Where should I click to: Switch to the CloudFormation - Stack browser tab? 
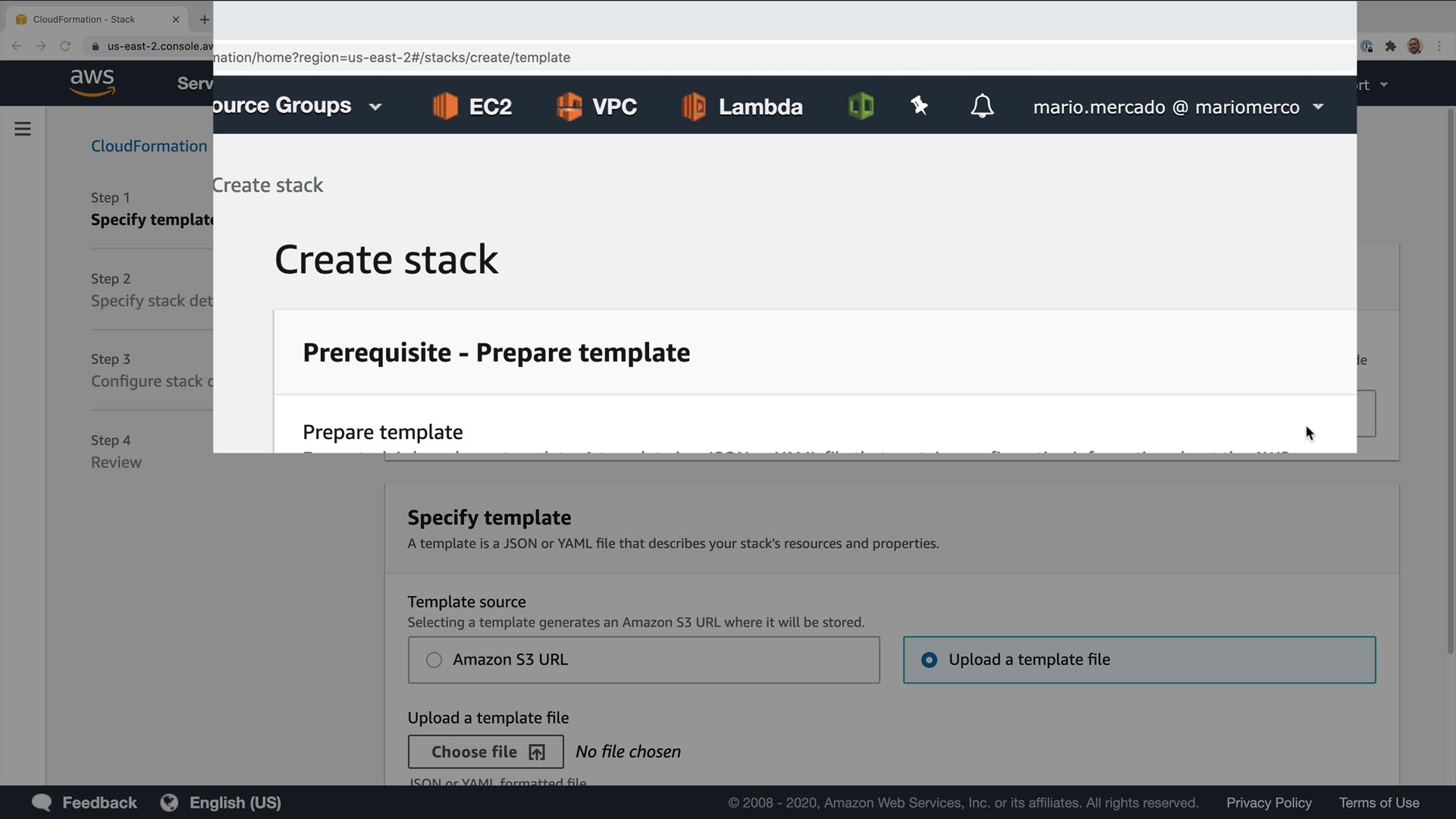click(83, 19)
